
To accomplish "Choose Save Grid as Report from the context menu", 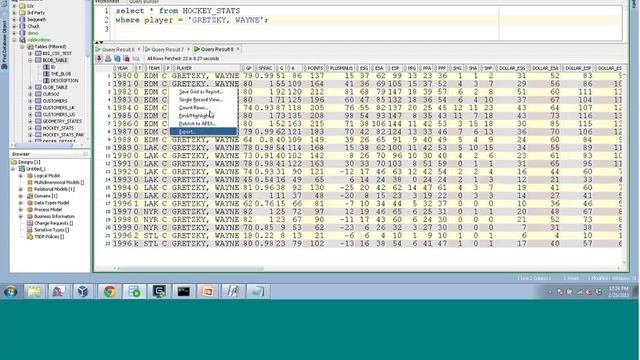I will 203,92.
